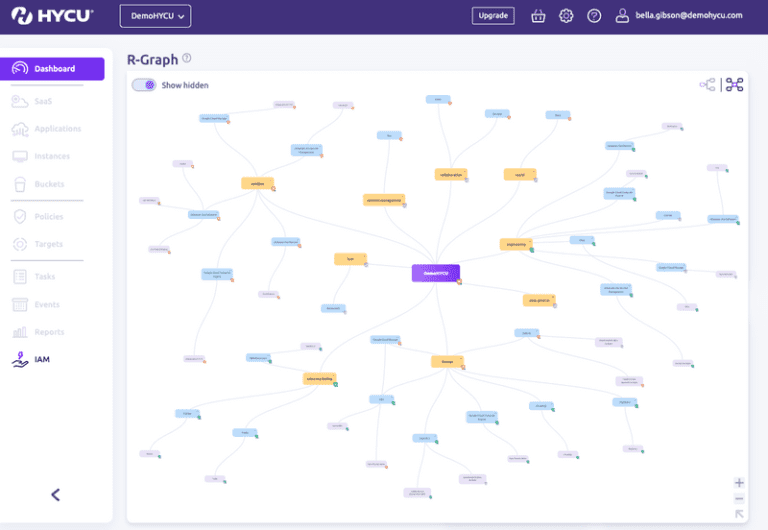Viewport: 768px width, 530px height.
Task: Open settings via the gear icon
Action: point(566,16)
